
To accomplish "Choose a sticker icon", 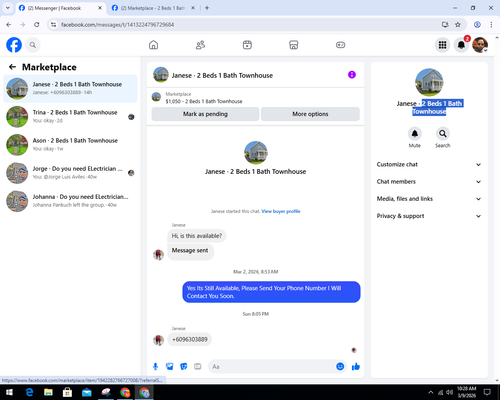I will tap(184, 367).
